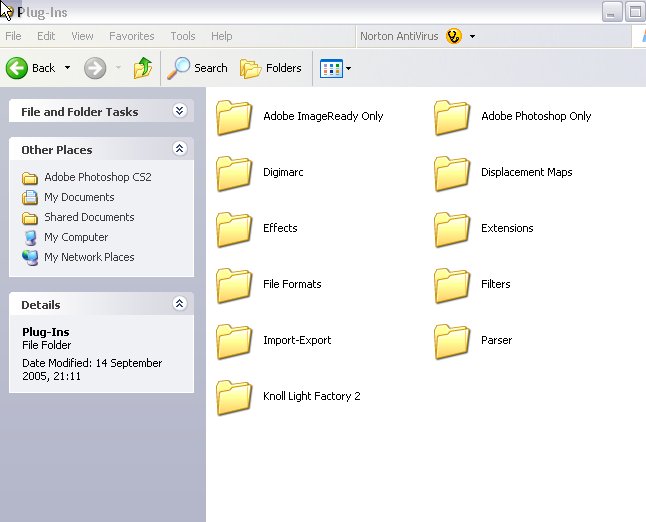This screenshot has height=522, width=646.
Task: Expand the File and Folder Tasks panel
Action: click(179, 111)
